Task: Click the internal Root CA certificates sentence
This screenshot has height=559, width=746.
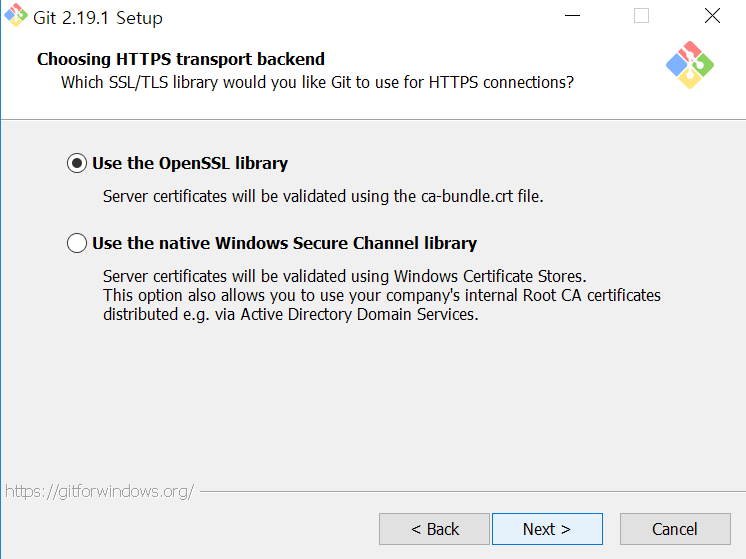Action: coord(382,295)
